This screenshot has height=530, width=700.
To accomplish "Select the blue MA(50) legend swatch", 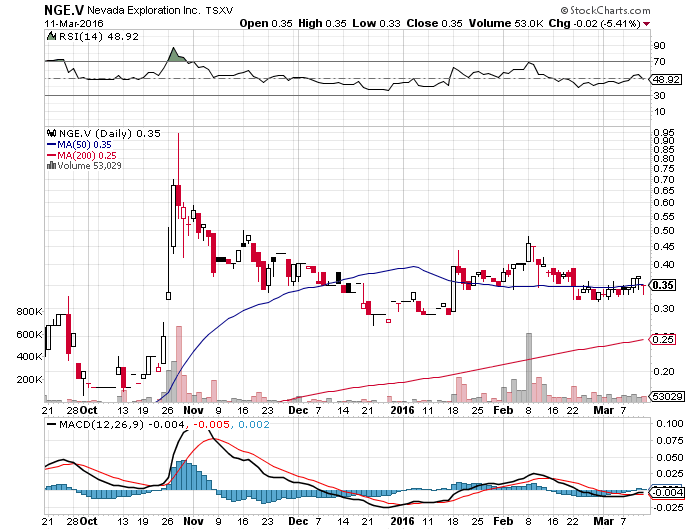I will [x=52, y=144].
